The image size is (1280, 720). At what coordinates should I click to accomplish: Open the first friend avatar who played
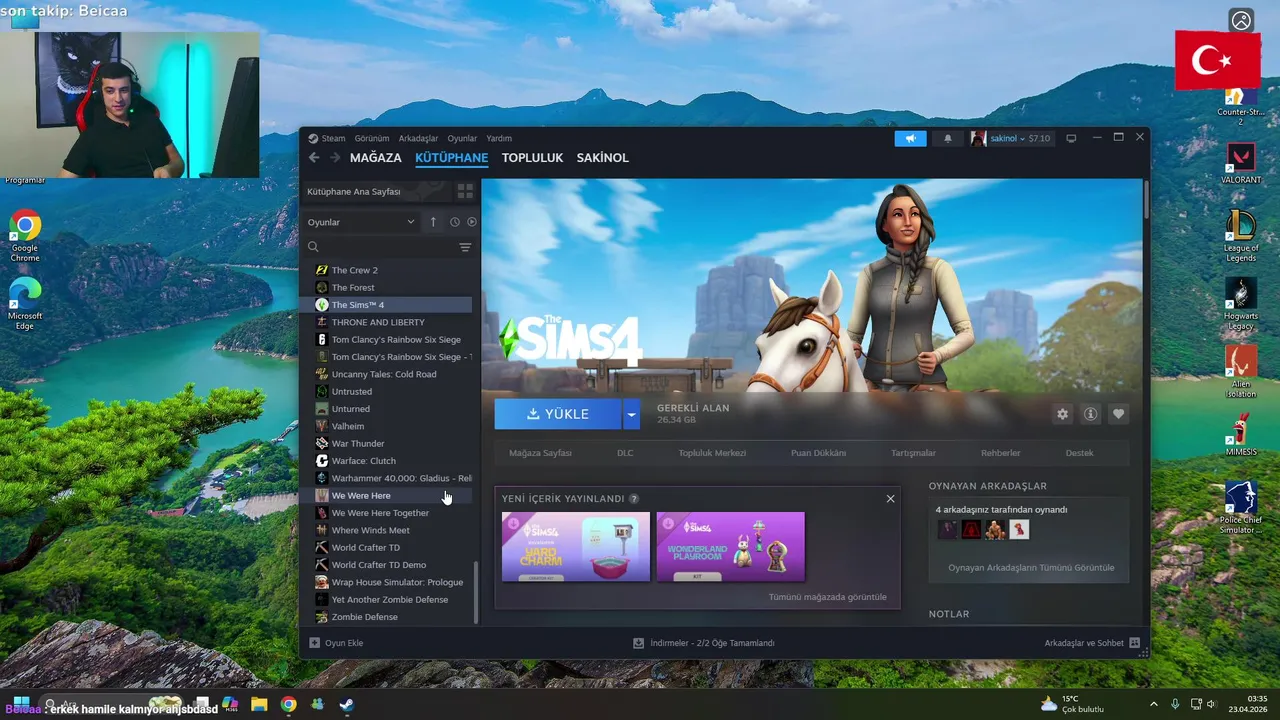click(x=947, y=530)
